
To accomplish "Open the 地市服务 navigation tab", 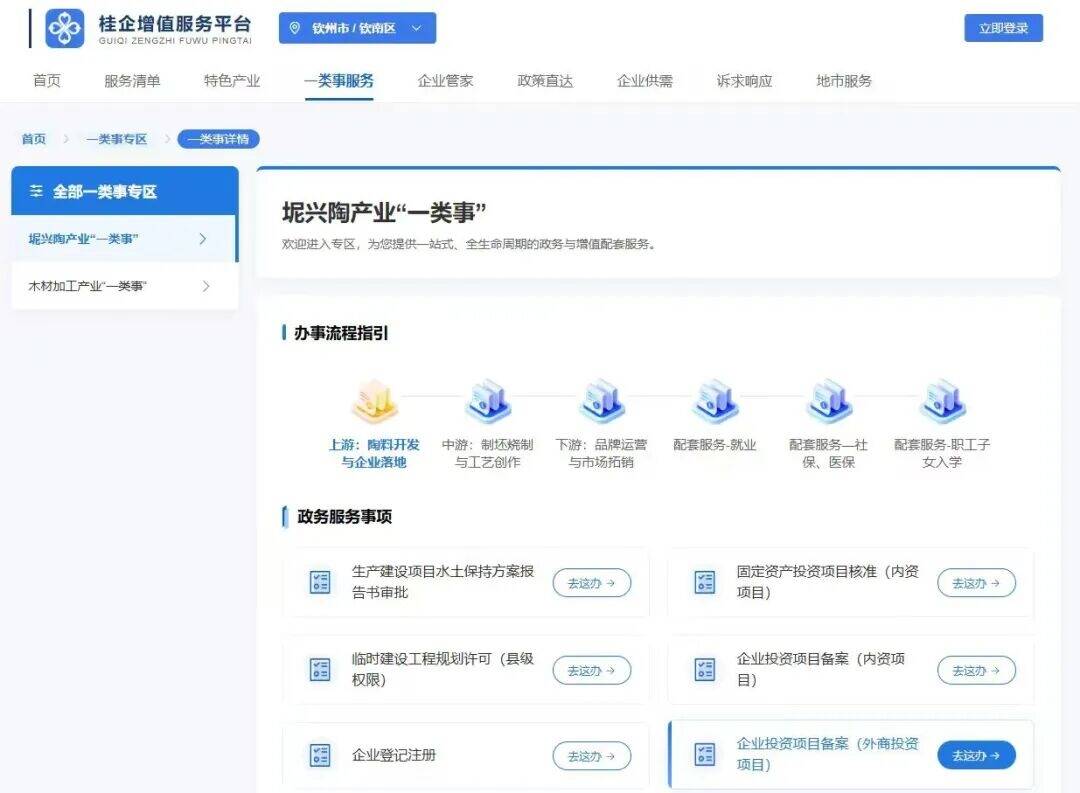I will point(844,81).
